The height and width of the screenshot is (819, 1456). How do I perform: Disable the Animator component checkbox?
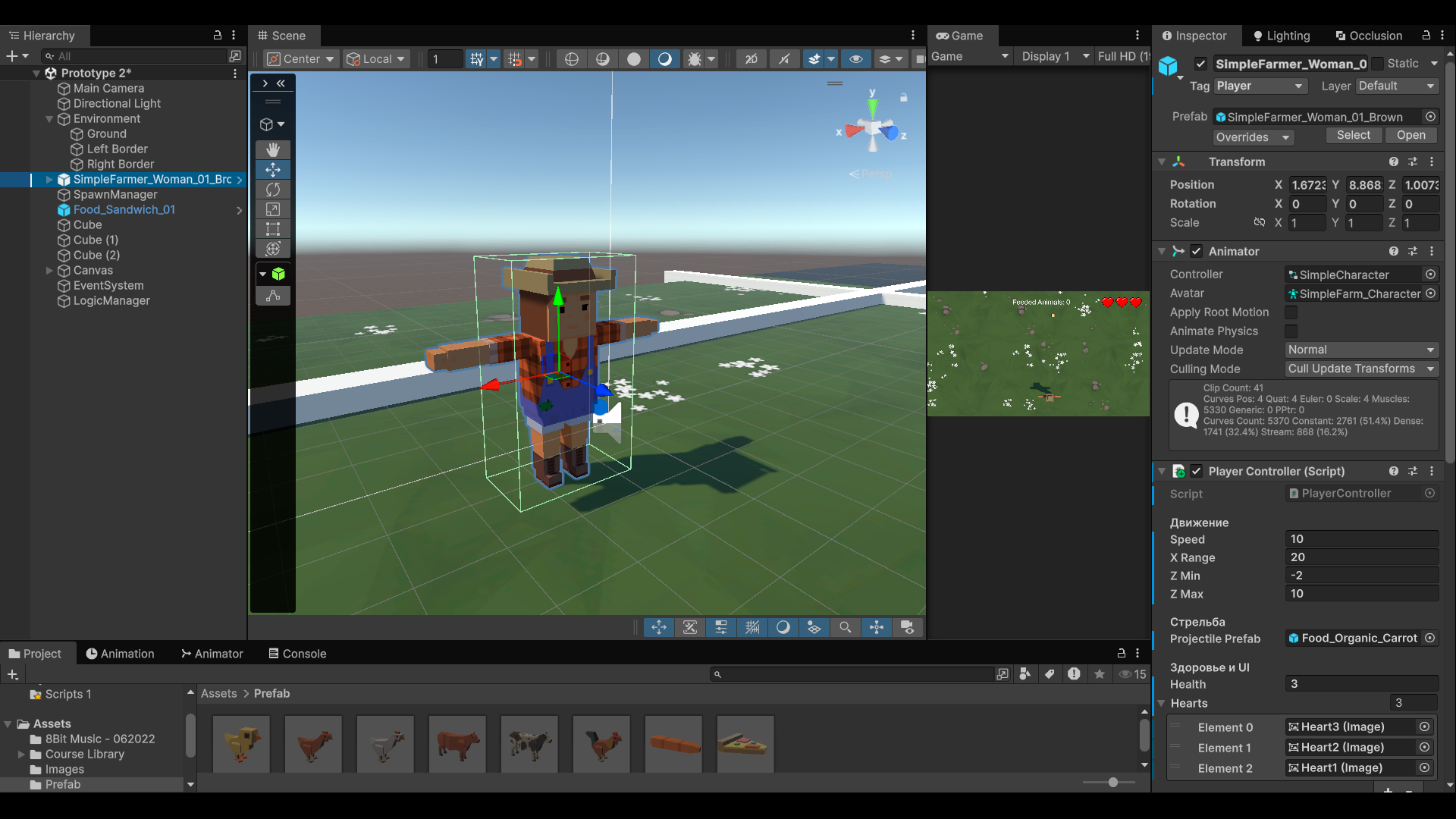[1196, 251]
